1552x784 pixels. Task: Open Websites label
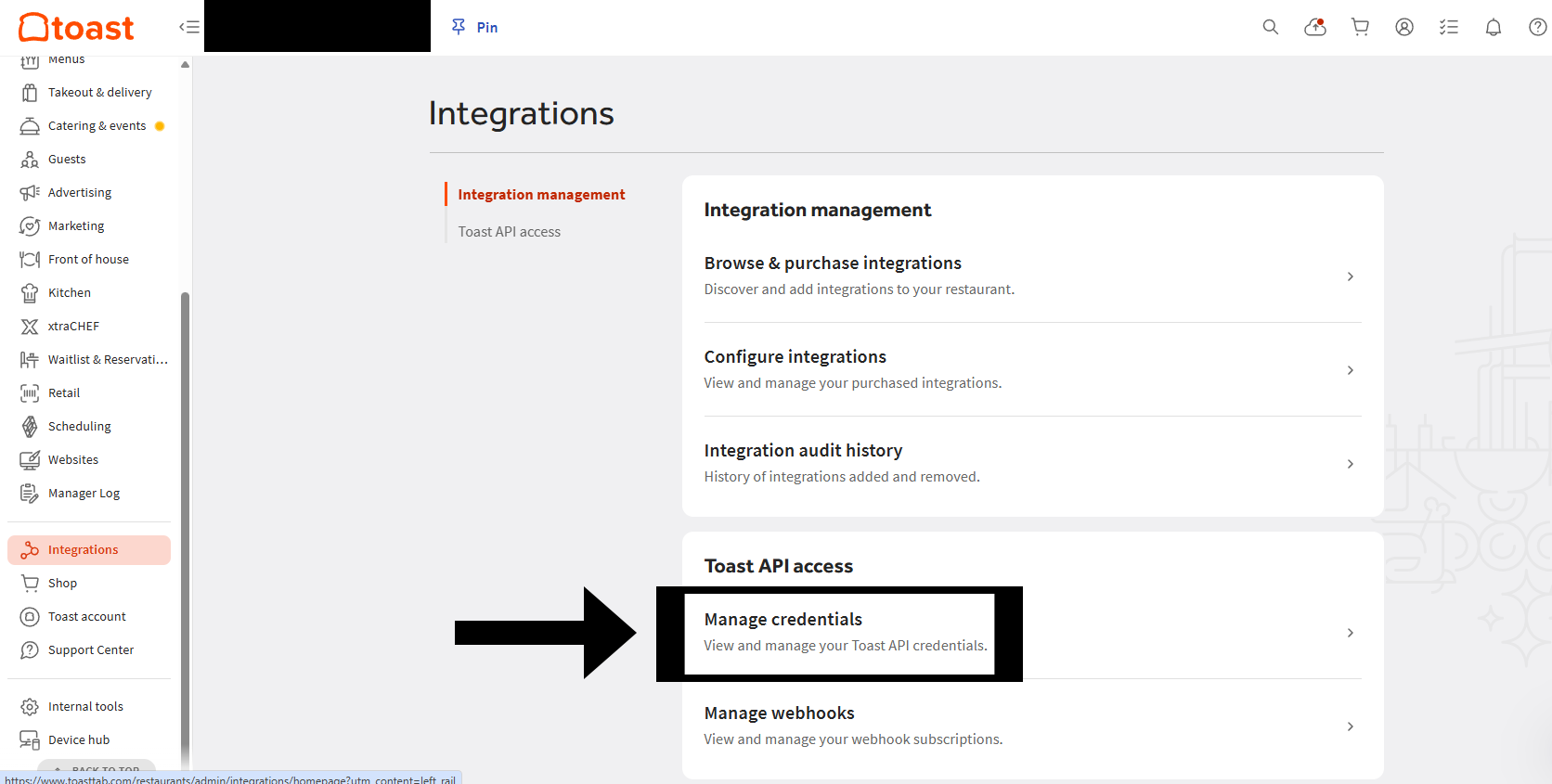[x=73, y=460]
